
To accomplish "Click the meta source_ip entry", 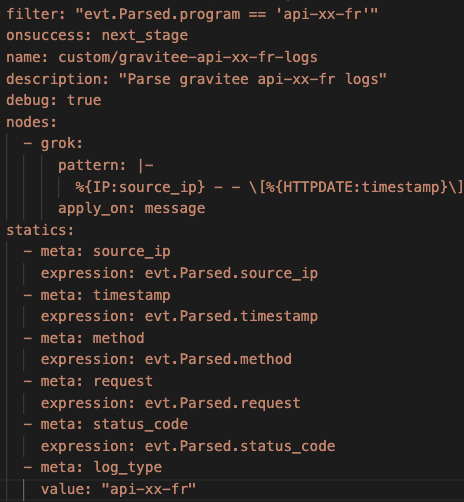I will [x=106, y=252].
